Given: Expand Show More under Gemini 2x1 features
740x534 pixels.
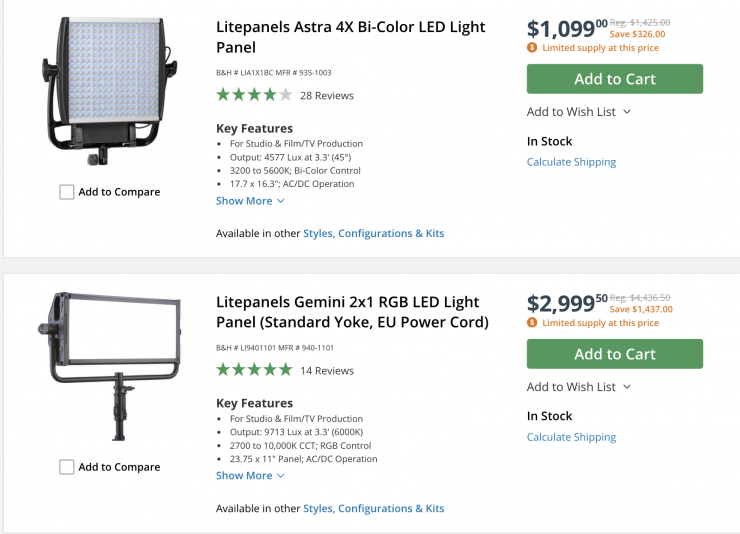Looking at the screenshot, I should pos(250,476).
